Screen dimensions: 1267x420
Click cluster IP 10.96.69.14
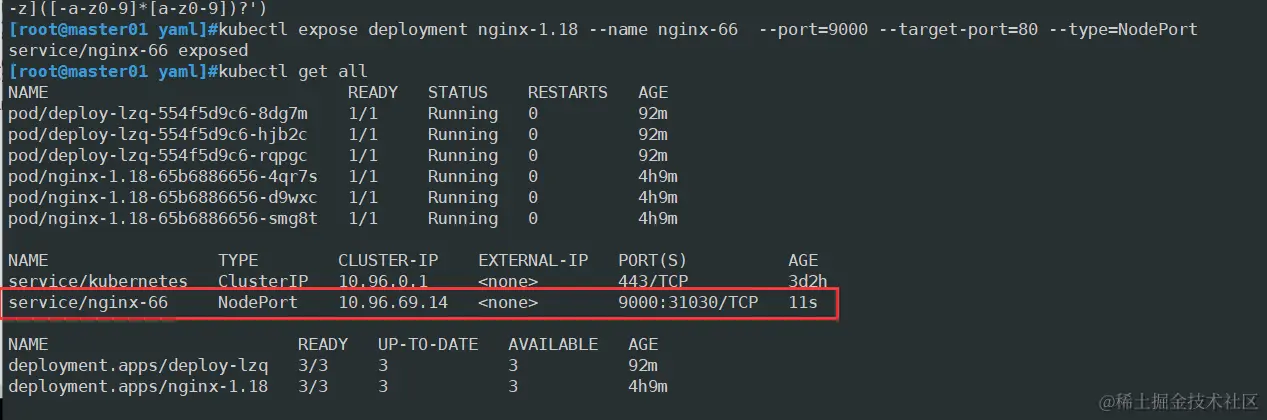[x=393, y=302]
